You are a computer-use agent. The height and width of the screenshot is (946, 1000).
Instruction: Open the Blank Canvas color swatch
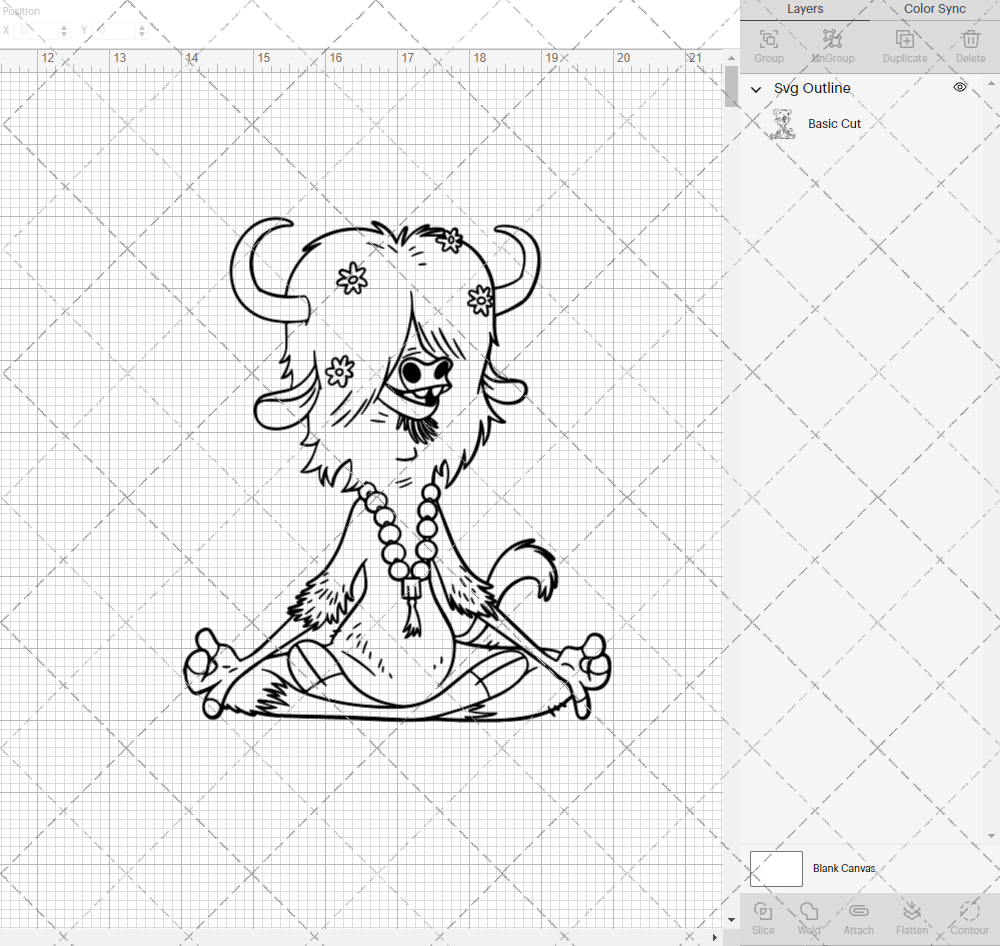click(x=776, y=868)
